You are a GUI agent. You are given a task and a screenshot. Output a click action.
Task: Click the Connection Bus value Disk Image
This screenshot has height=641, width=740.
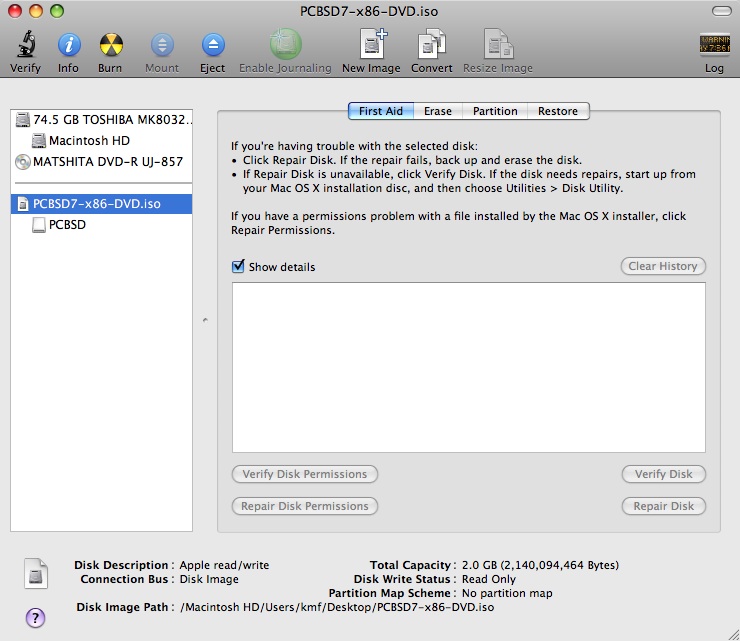tap(209, 579)
